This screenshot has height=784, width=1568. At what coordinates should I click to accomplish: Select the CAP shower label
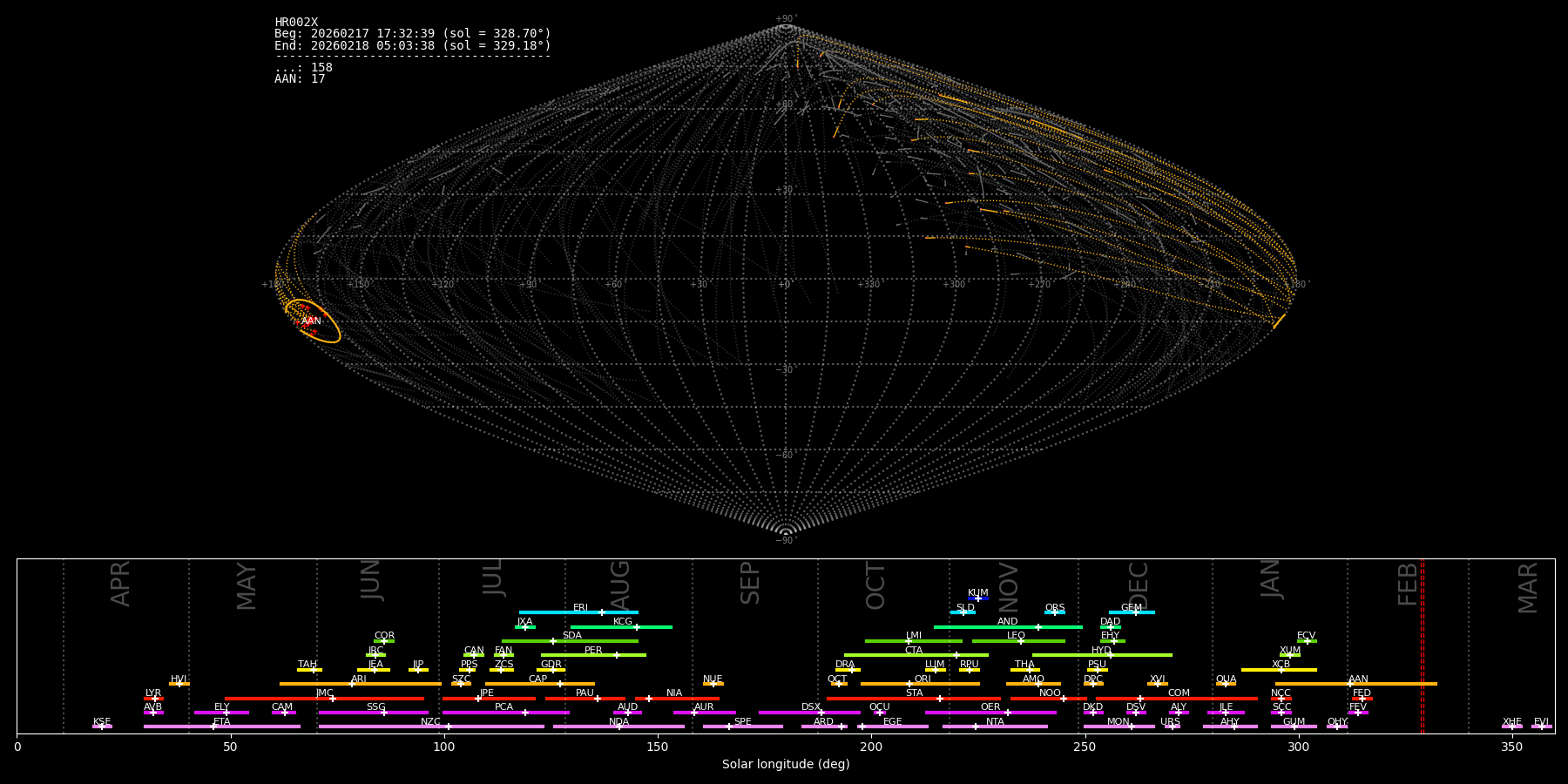click(537, 679)
